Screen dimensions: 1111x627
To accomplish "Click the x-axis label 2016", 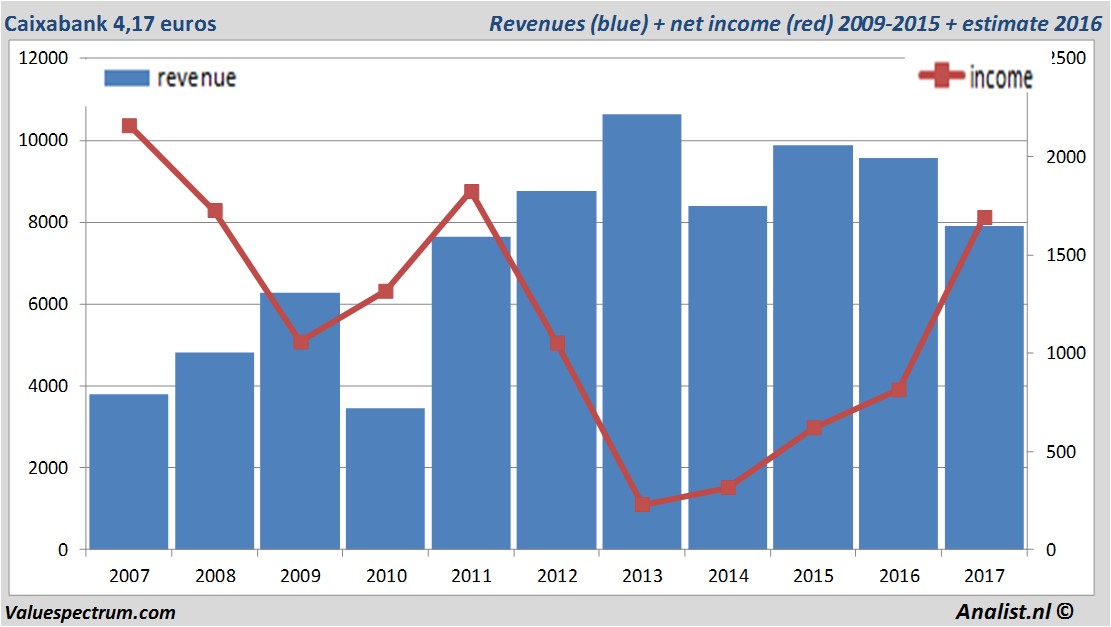I will click(x=899, y=575).
